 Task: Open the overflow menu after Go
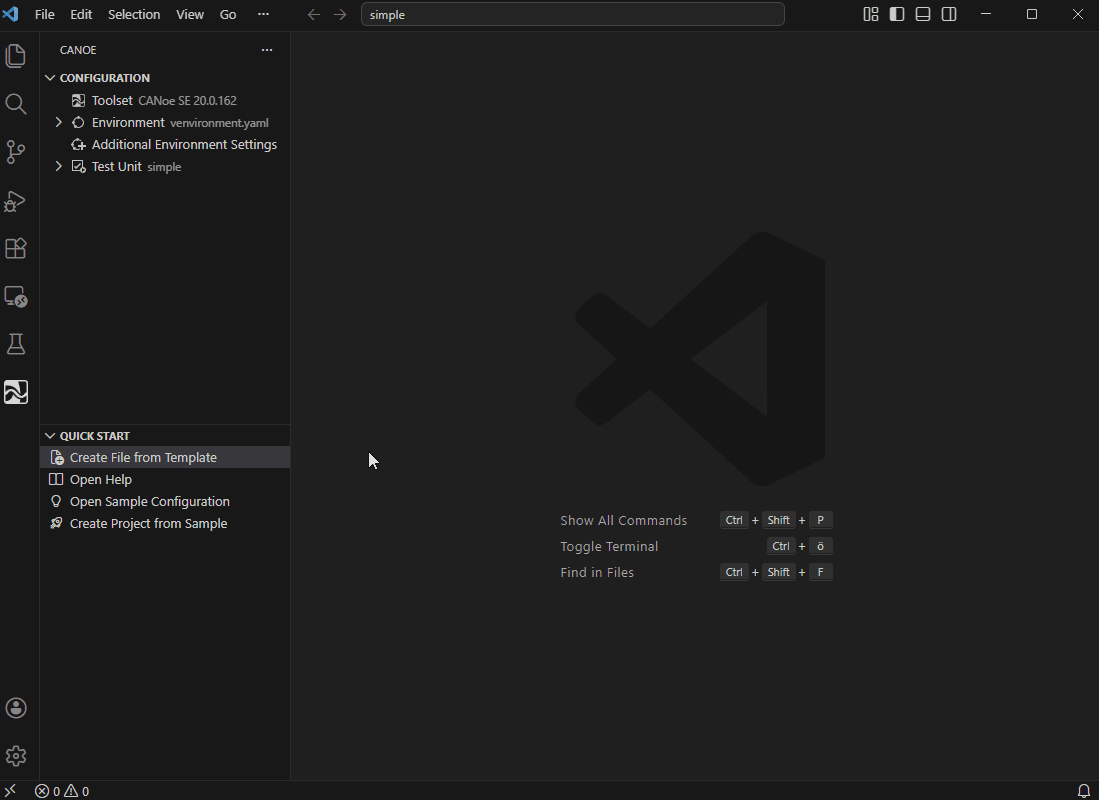[264, 14]
